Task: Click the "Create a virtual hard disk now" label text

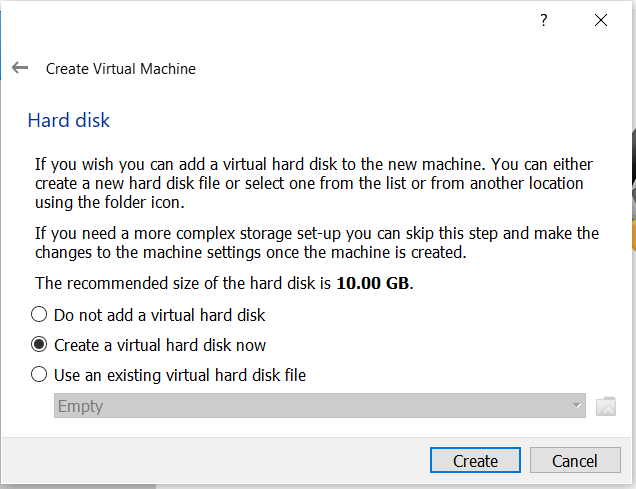Action: [x=159, y=345]
